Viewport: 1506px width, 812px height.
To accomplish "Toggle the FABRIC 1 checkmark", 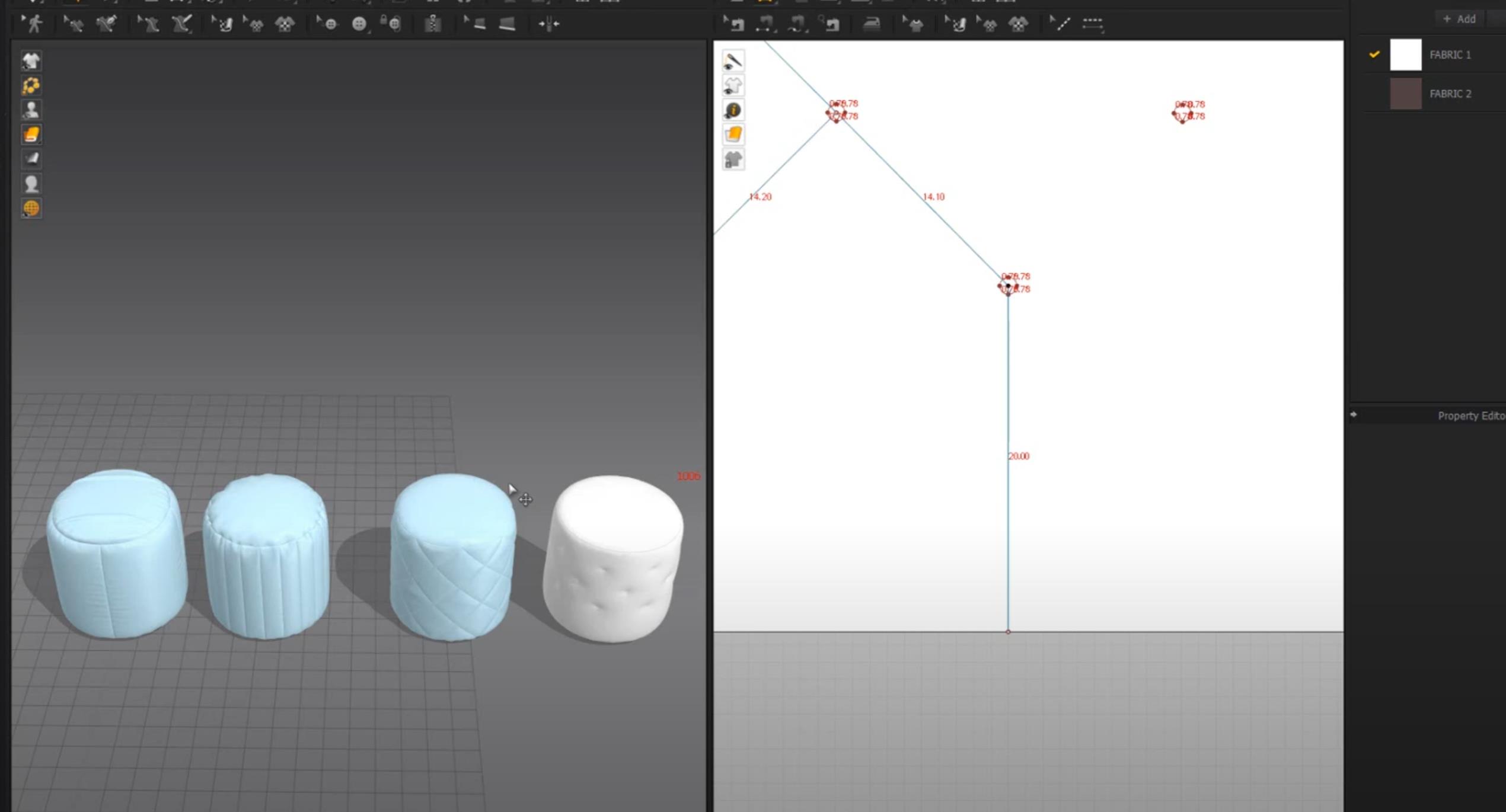I will (x=1374, y=55).
